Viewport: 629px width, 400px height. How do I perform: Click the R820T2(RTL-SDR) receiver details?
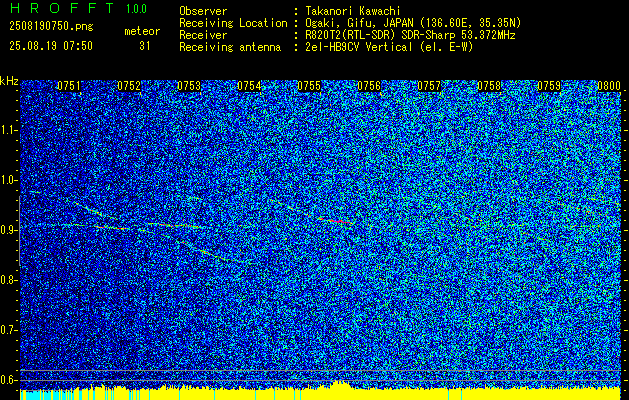410,35
